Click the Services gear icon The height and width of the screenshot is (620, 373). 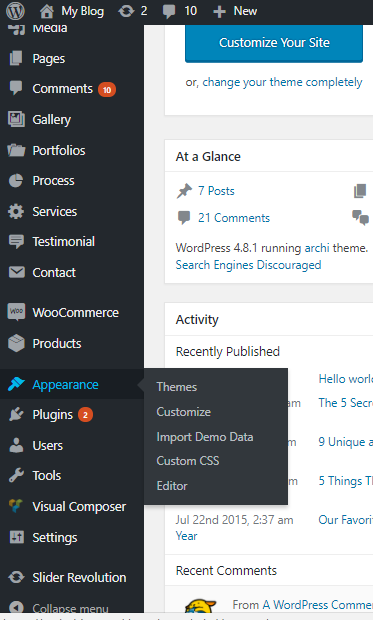pyautogui.click(x=16, y=212)
